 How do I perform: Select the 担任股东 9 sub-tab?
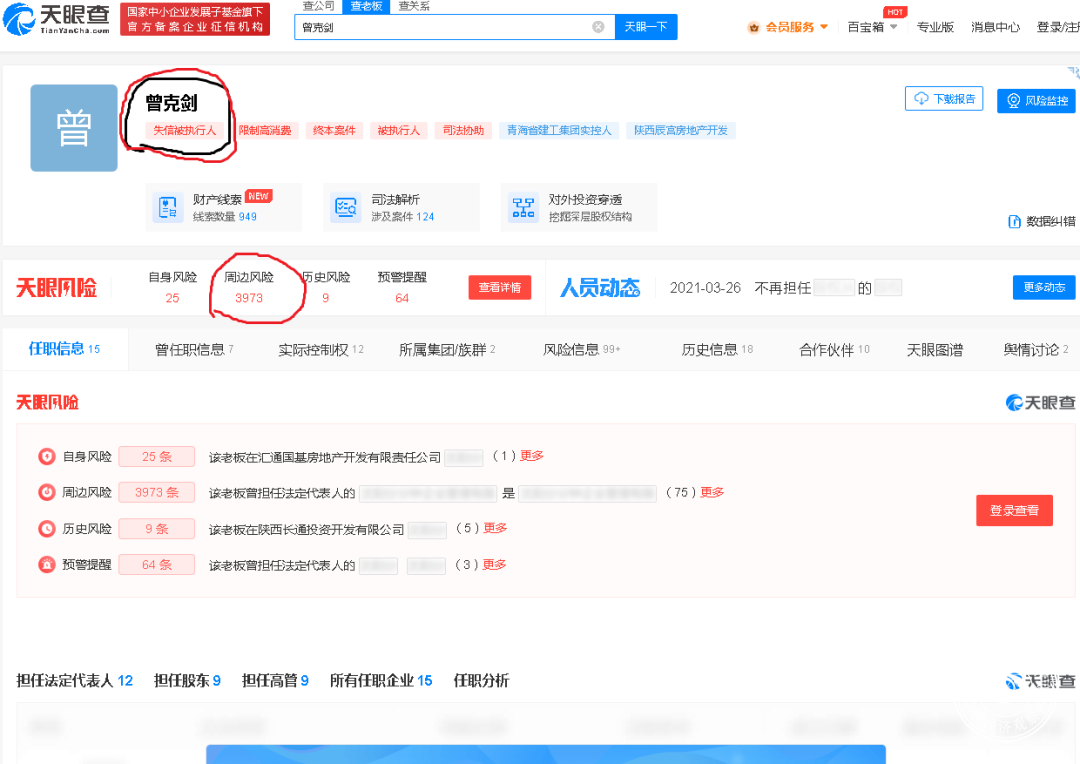(x=187, y=681)
